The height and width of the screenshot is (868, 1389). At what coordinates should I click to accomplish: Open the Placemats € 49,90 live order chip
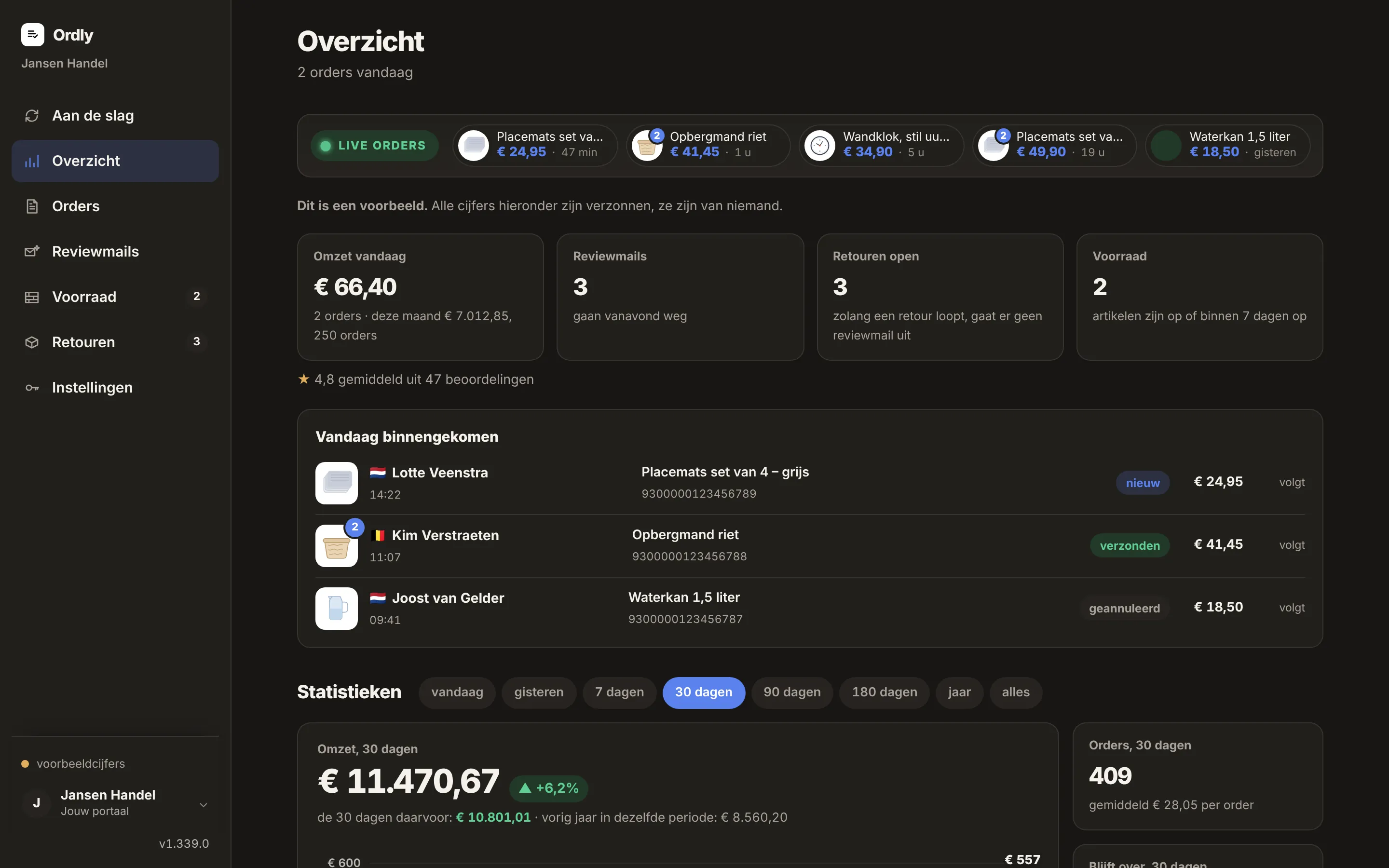pos(1055,146)
